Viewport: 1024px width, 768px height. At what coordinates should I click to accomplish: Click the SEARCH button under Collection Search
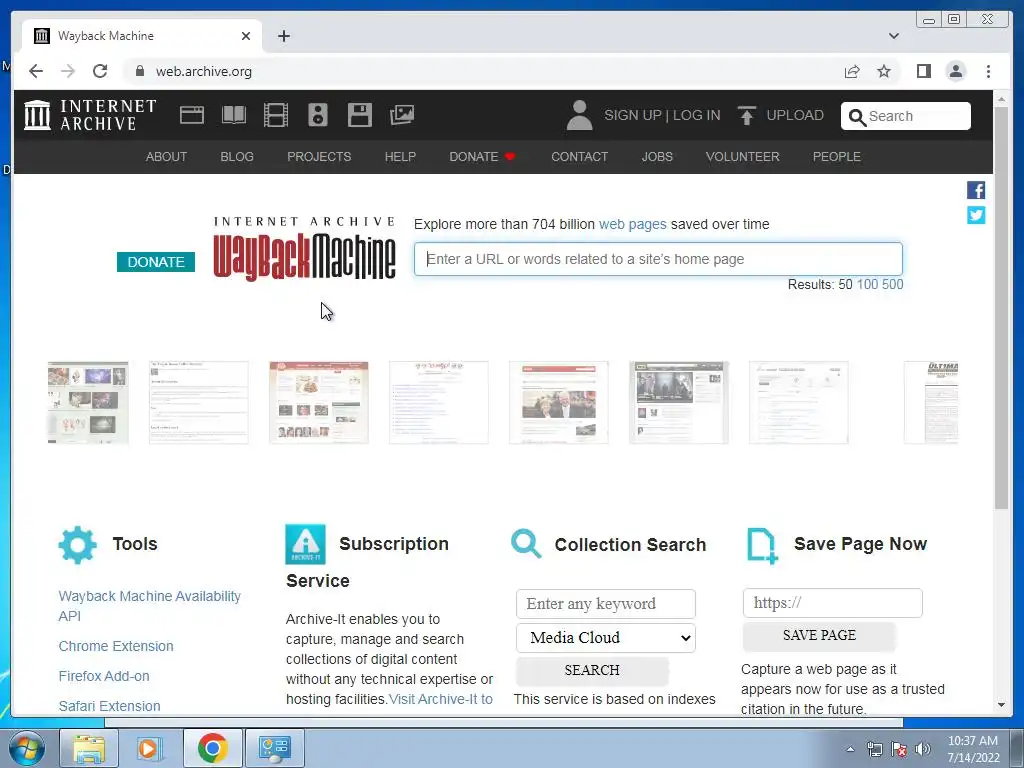tap(592, 671)
